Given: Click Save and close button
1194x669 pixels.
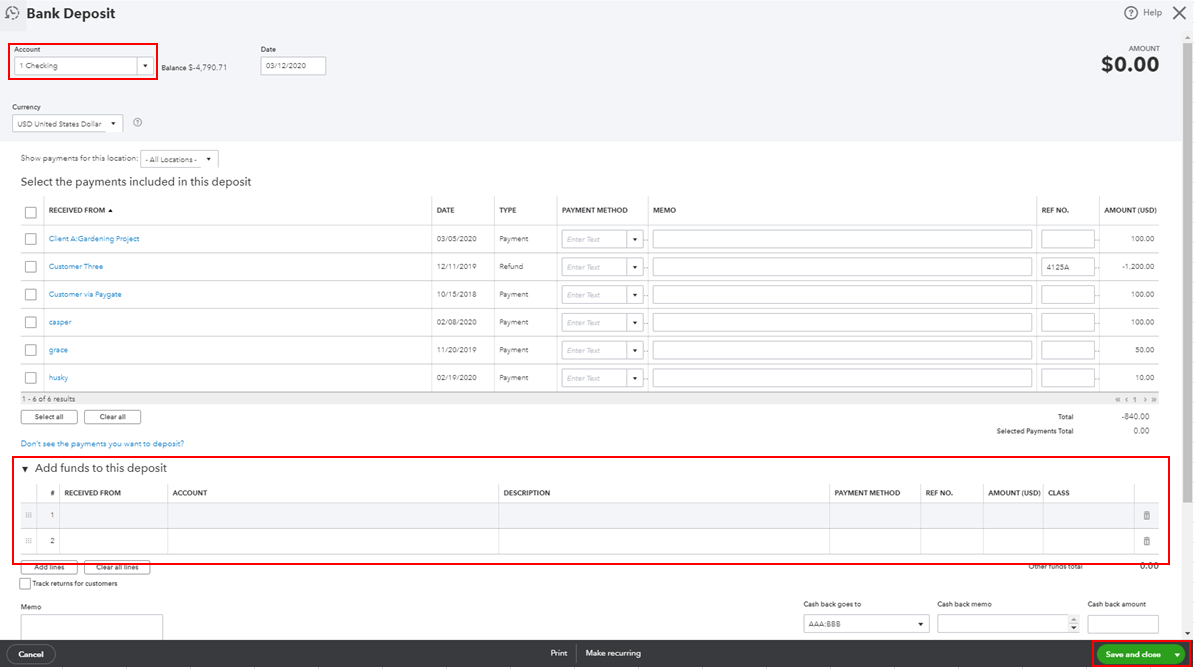Looking at the screenshot, I should [1132, 655].
